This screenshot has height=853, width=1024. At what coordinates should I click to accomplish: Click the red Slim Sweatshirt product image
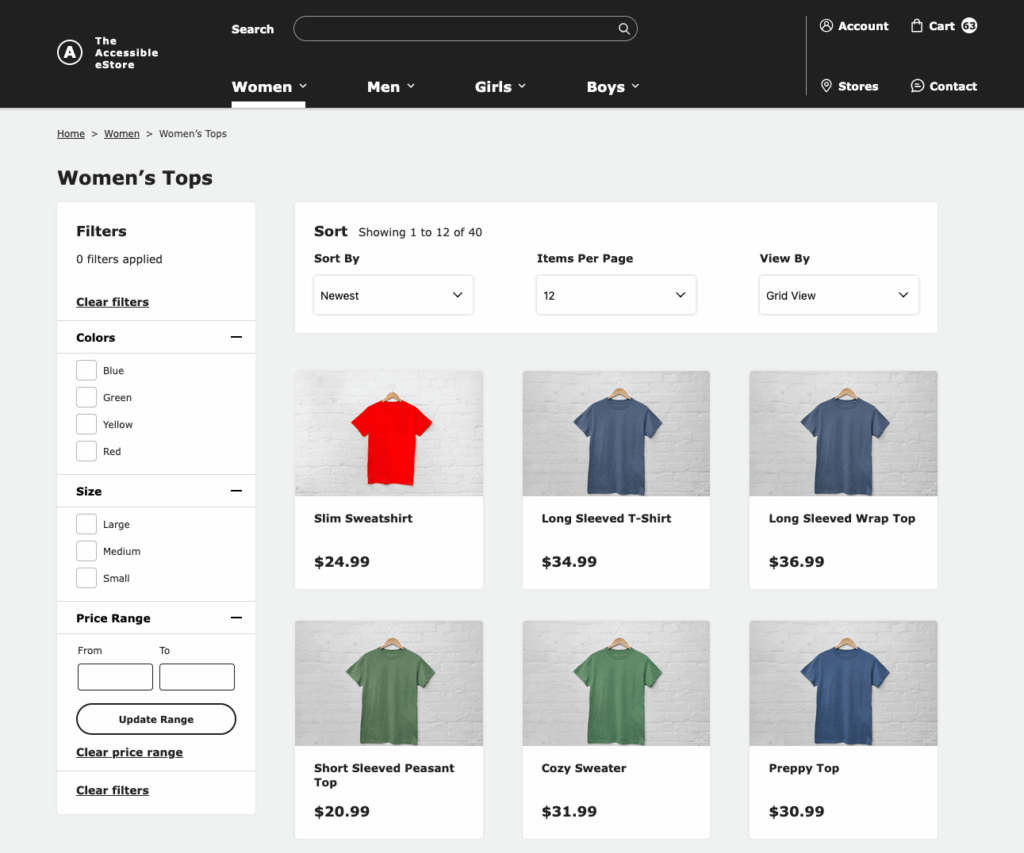point(389,433)
